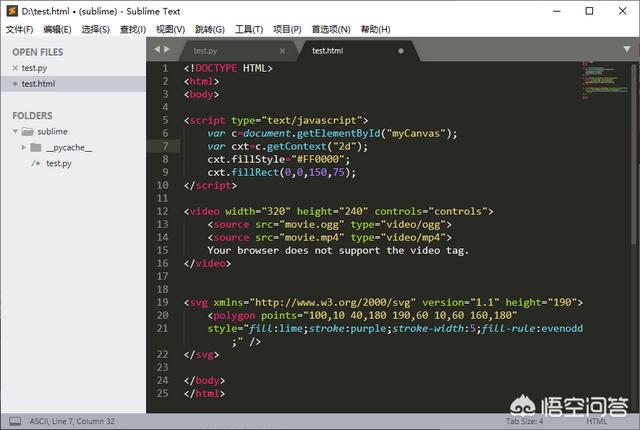Viewport: 640px width, 430px height.
Task: Click "movie.mp4" on line 14
Action: click(311, 237)
